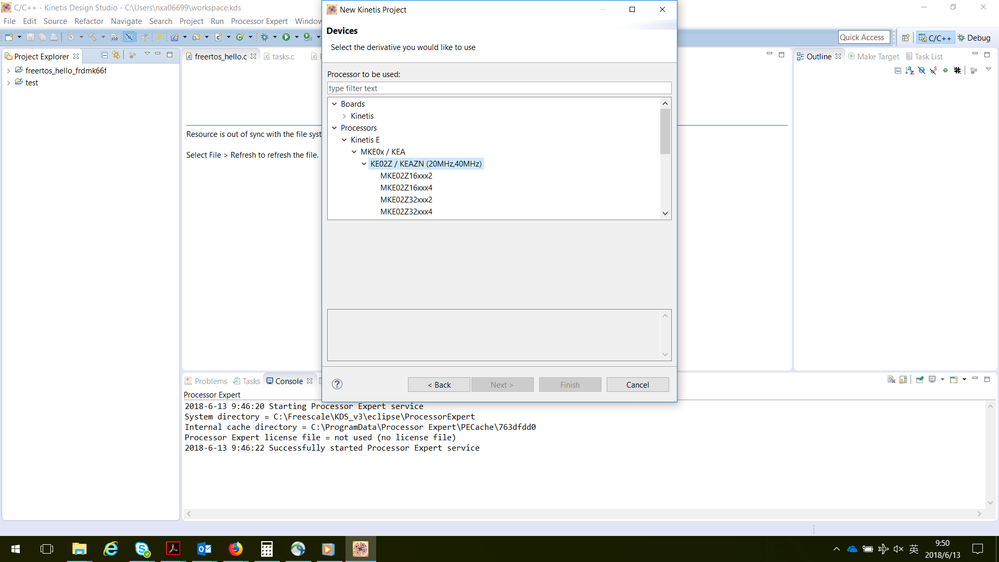999x562 pixels.
Task: Open Internet Explorer from the taskbar
Action: coord(111,549)
